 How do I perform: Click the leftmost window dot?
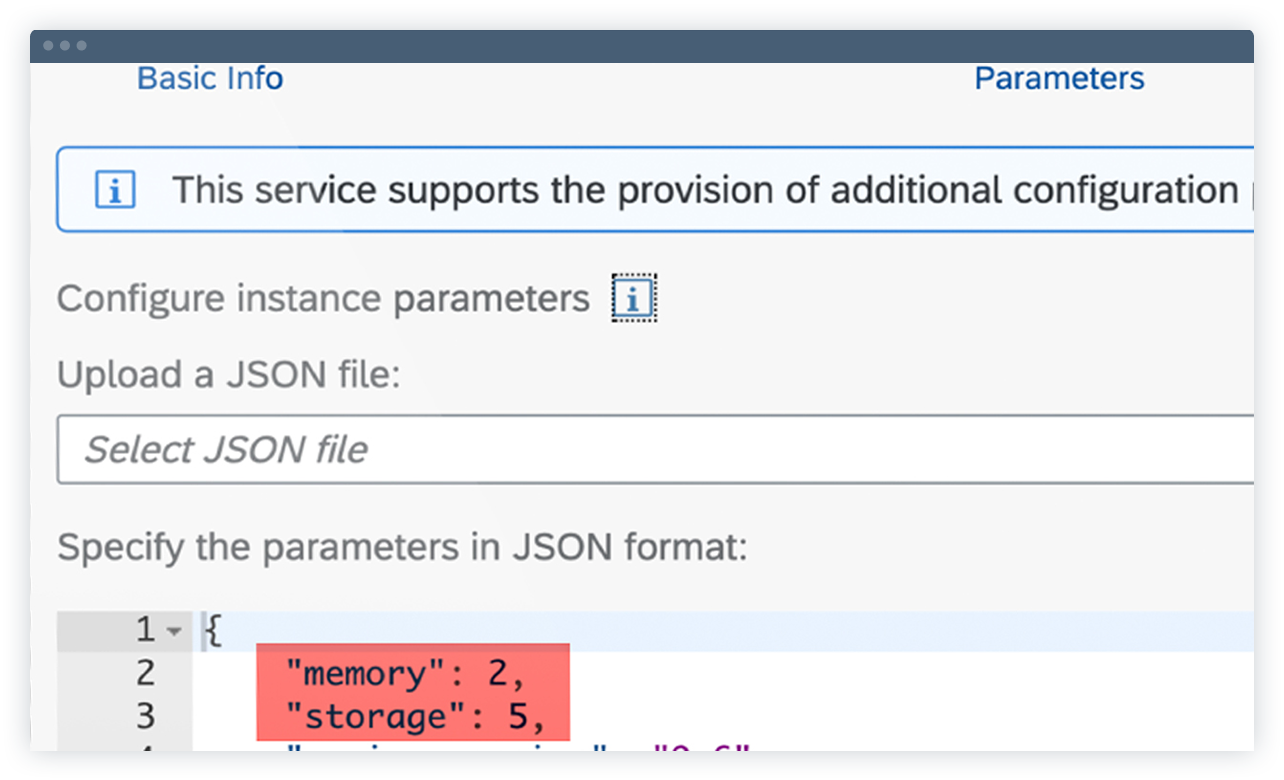tap(50, 45)
